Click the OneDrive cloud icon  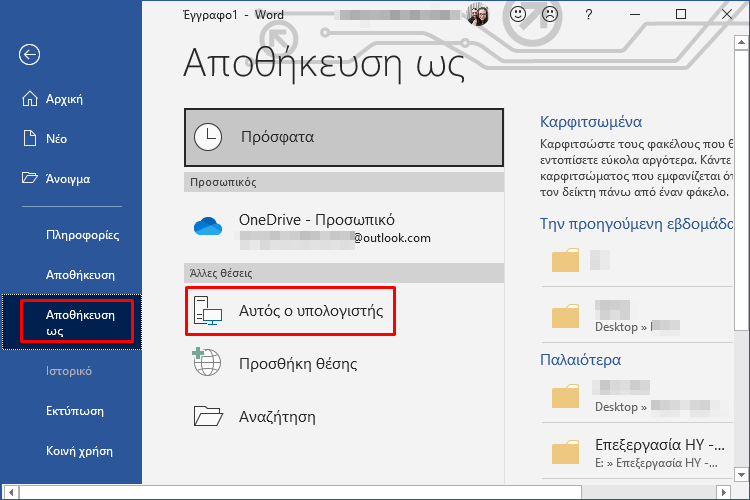[208, 226]
